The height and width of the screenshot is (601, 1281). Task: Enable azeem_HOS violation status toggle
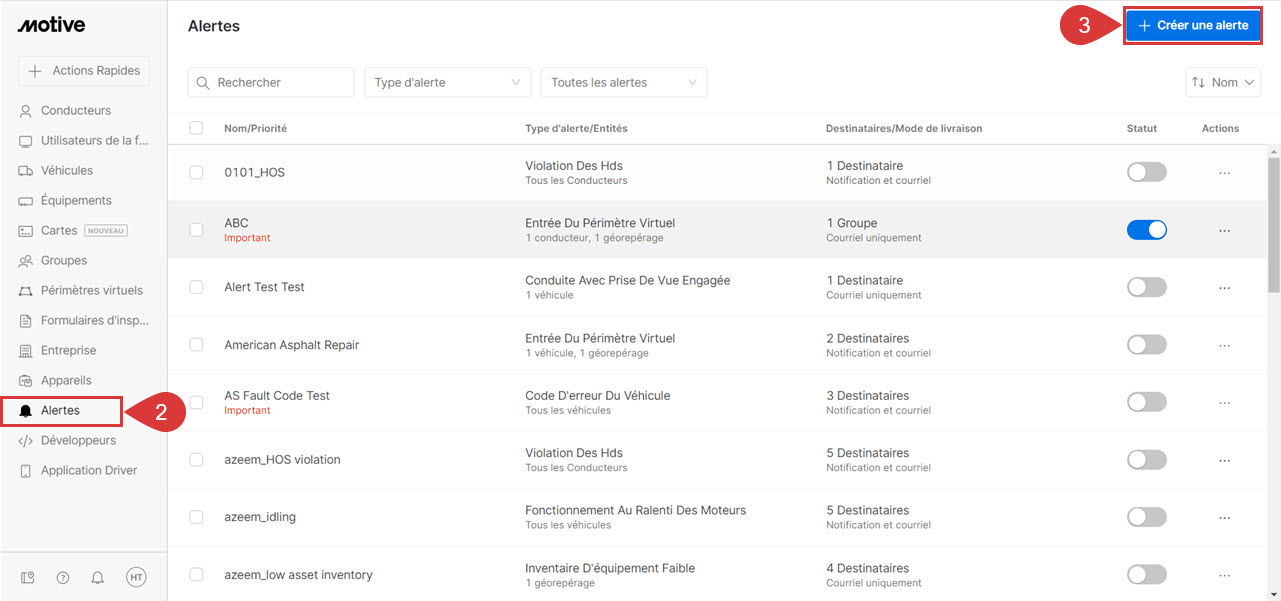[1146, 460]
